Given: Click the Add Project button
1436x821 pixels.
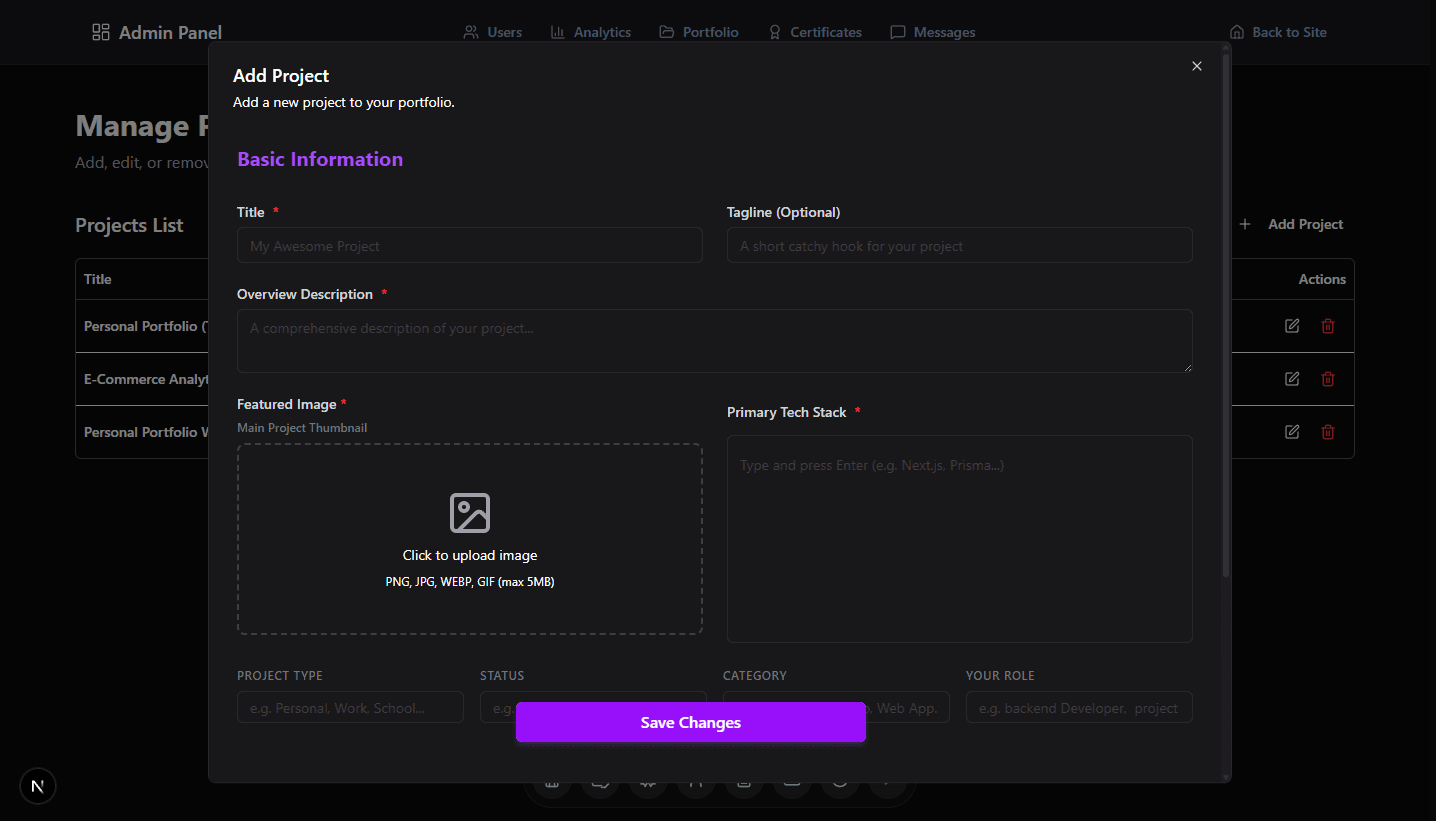Looking at the screenshot, I should coord(1294,224).
